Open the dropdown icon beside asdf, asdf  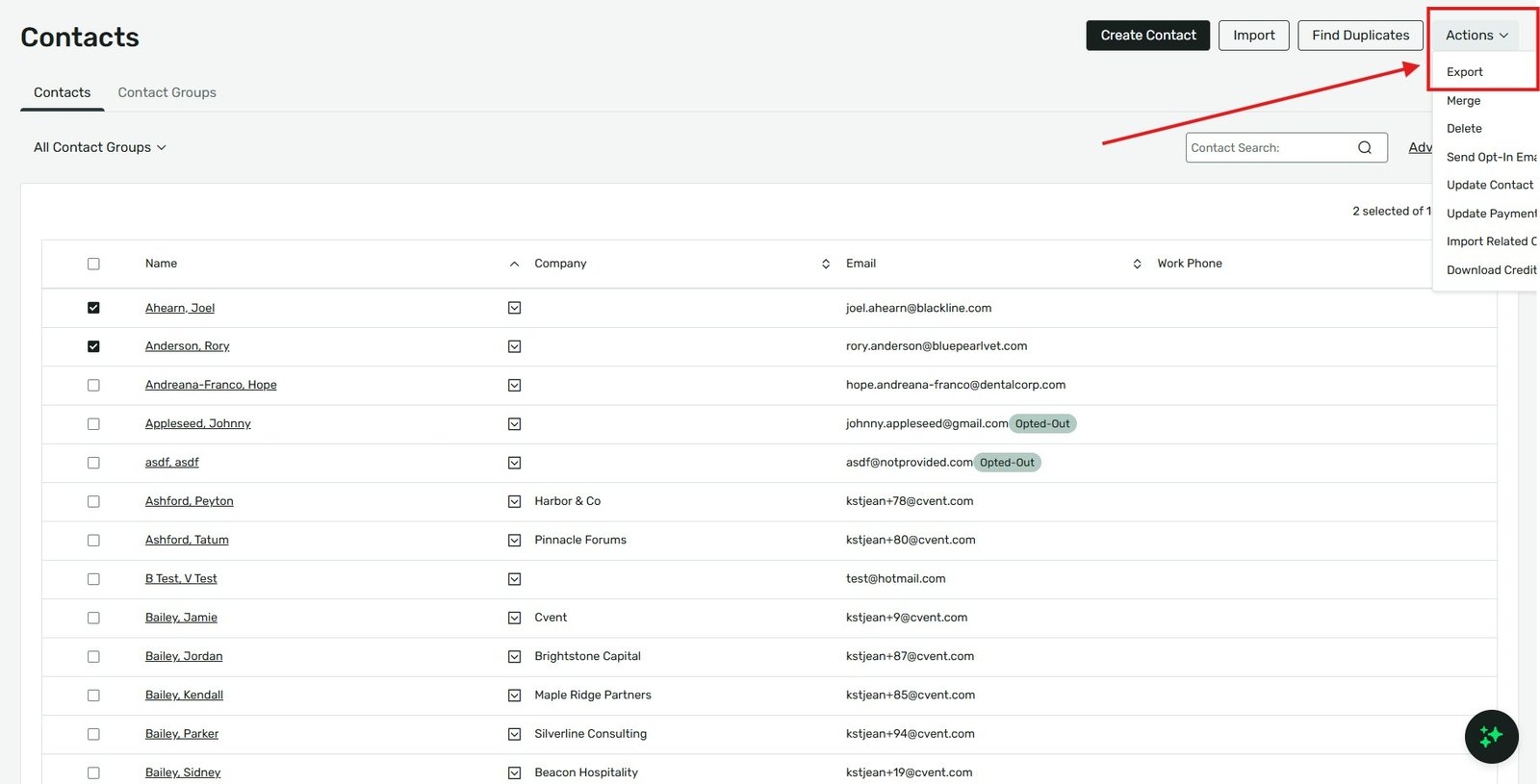point(514,463)
